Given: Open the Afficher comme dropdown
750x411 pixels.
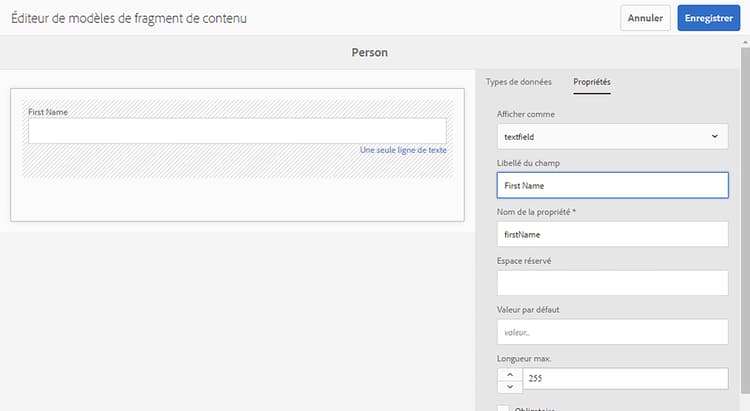Looking at the screenshot, I should (x=612, y=135).
